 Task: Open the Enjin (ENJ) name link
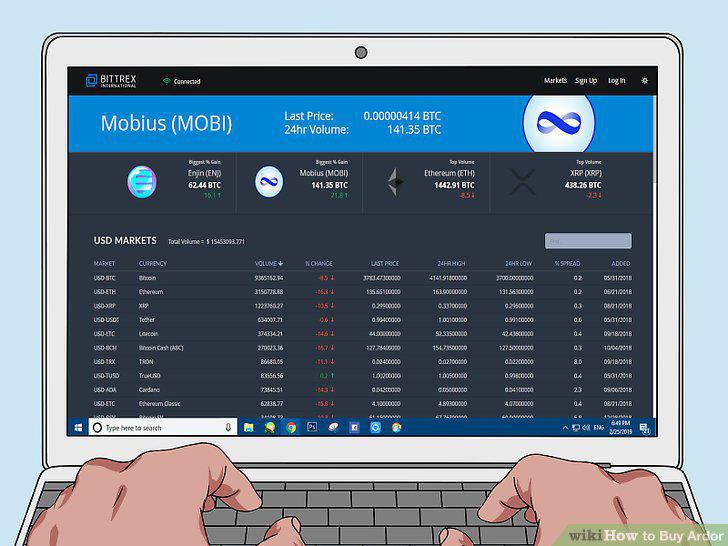(x=204, y=173)
